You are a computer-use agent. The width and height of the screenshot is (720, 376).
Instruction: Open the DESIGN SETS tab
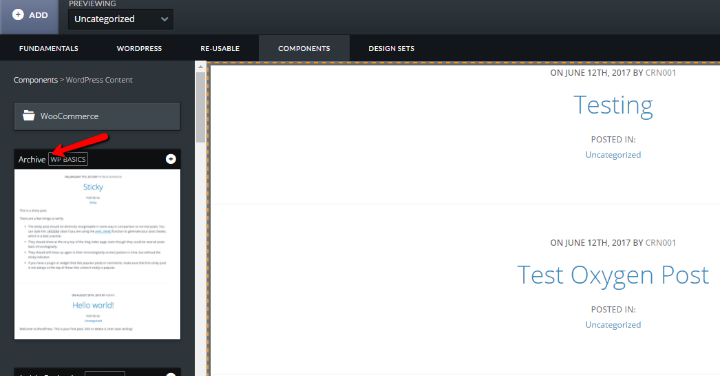[x=391, y=48]
